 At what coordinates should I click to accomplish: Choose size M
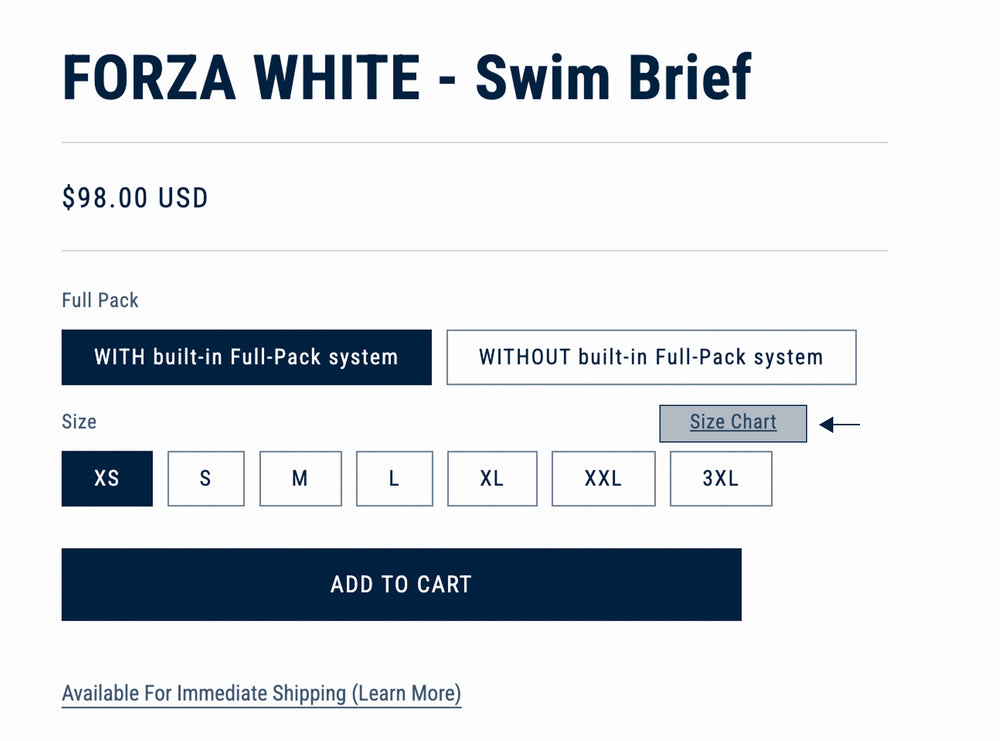(x=300, y=478)
